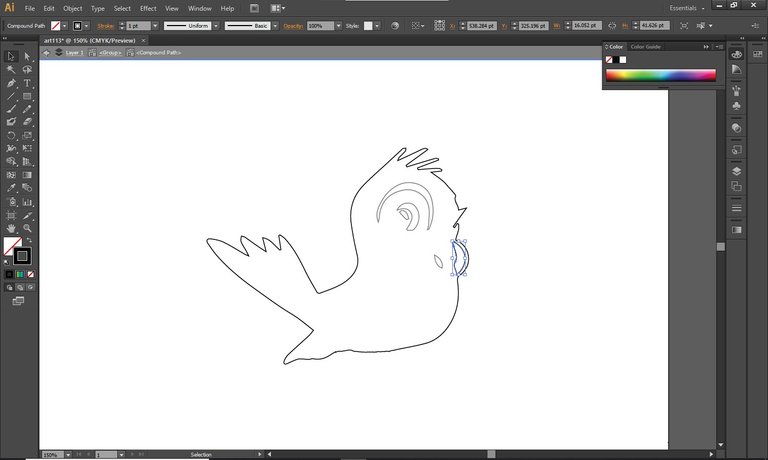Set paint mode to None
Viewport: 768px width, 460px height.
(x=30, y=274)
